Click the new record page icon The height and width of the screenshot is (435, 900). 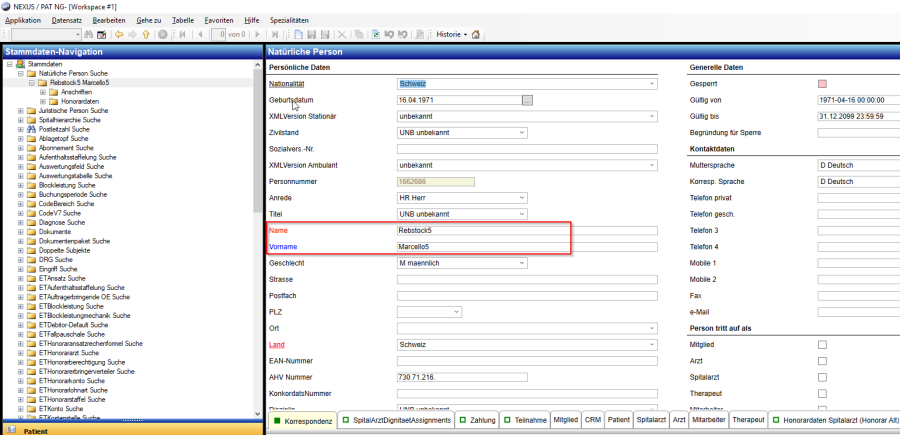pyautogui.click(x=298, y=34)
